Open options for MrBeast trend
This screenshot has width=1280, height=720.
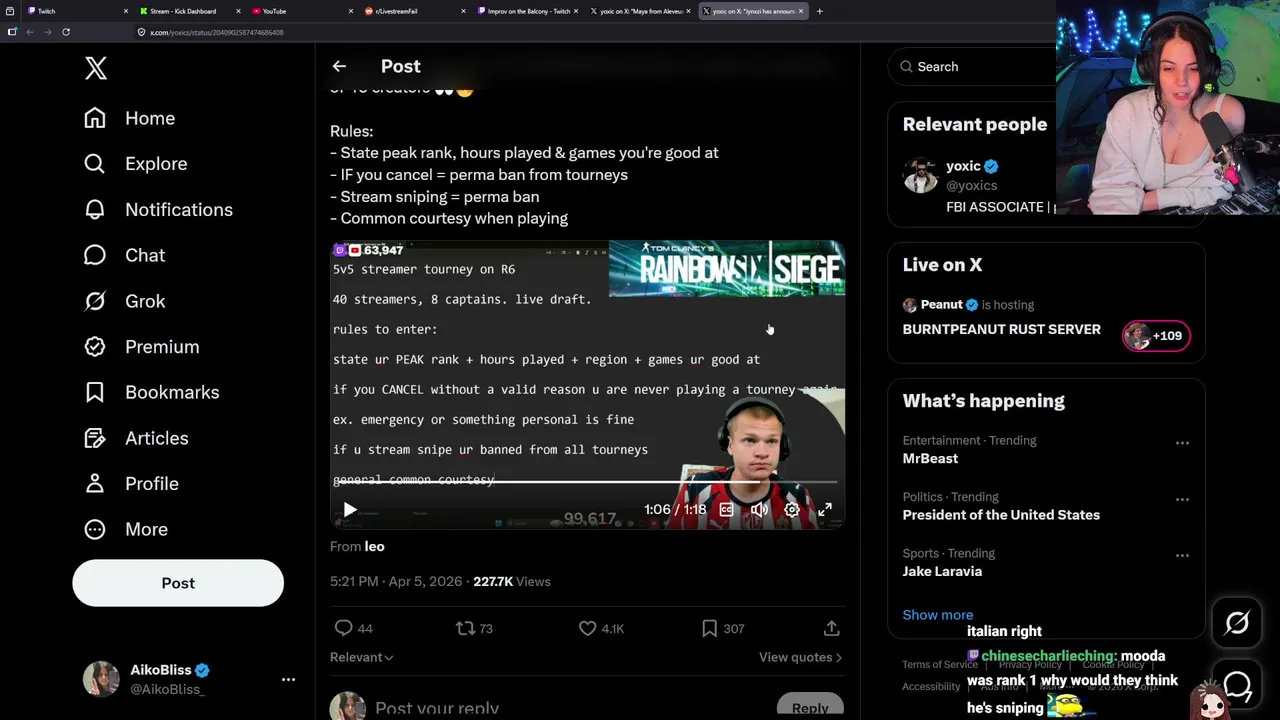[1182, 443]
